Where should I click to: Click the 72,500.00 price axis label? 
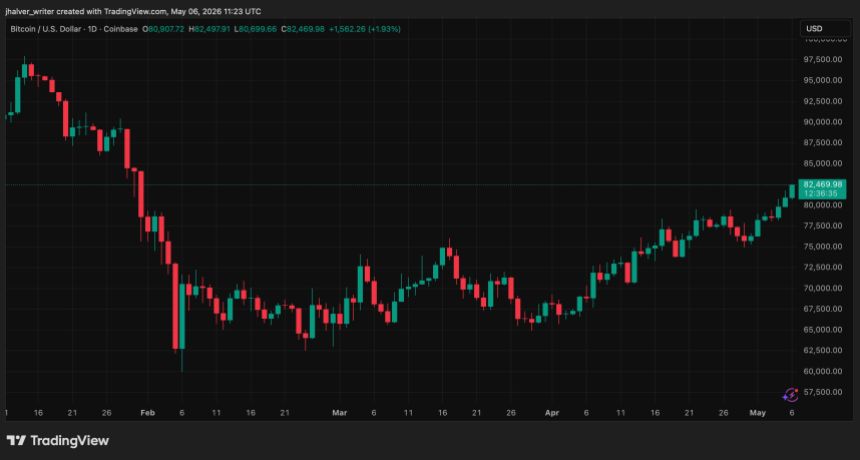click(x=823, y=267)
